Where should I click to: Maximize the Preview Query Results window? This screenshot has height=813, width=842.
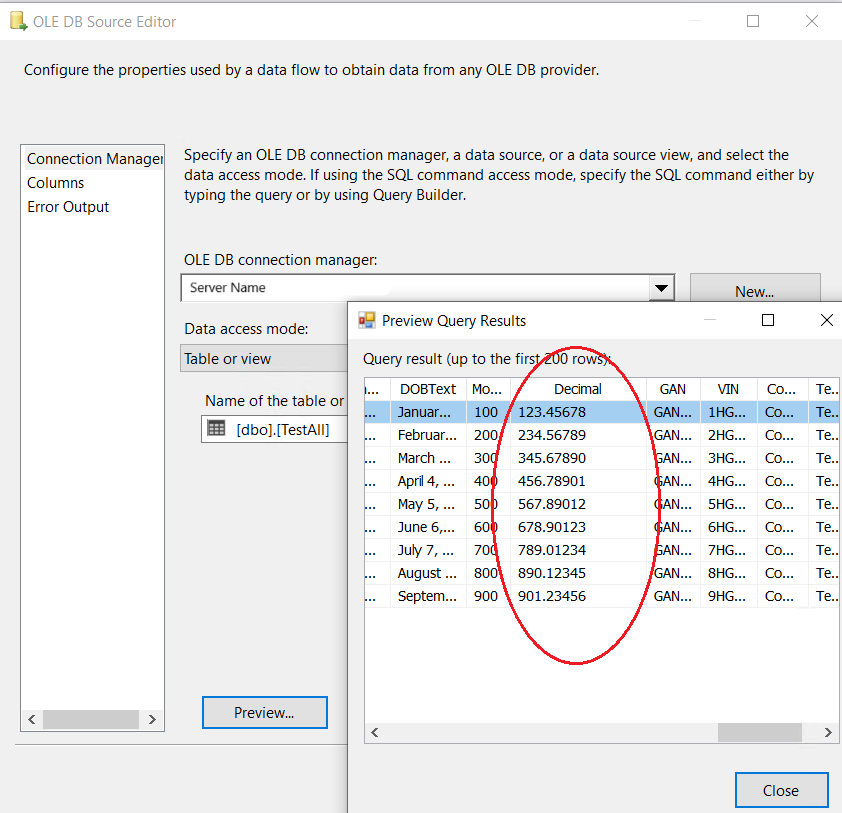(768, 320)
